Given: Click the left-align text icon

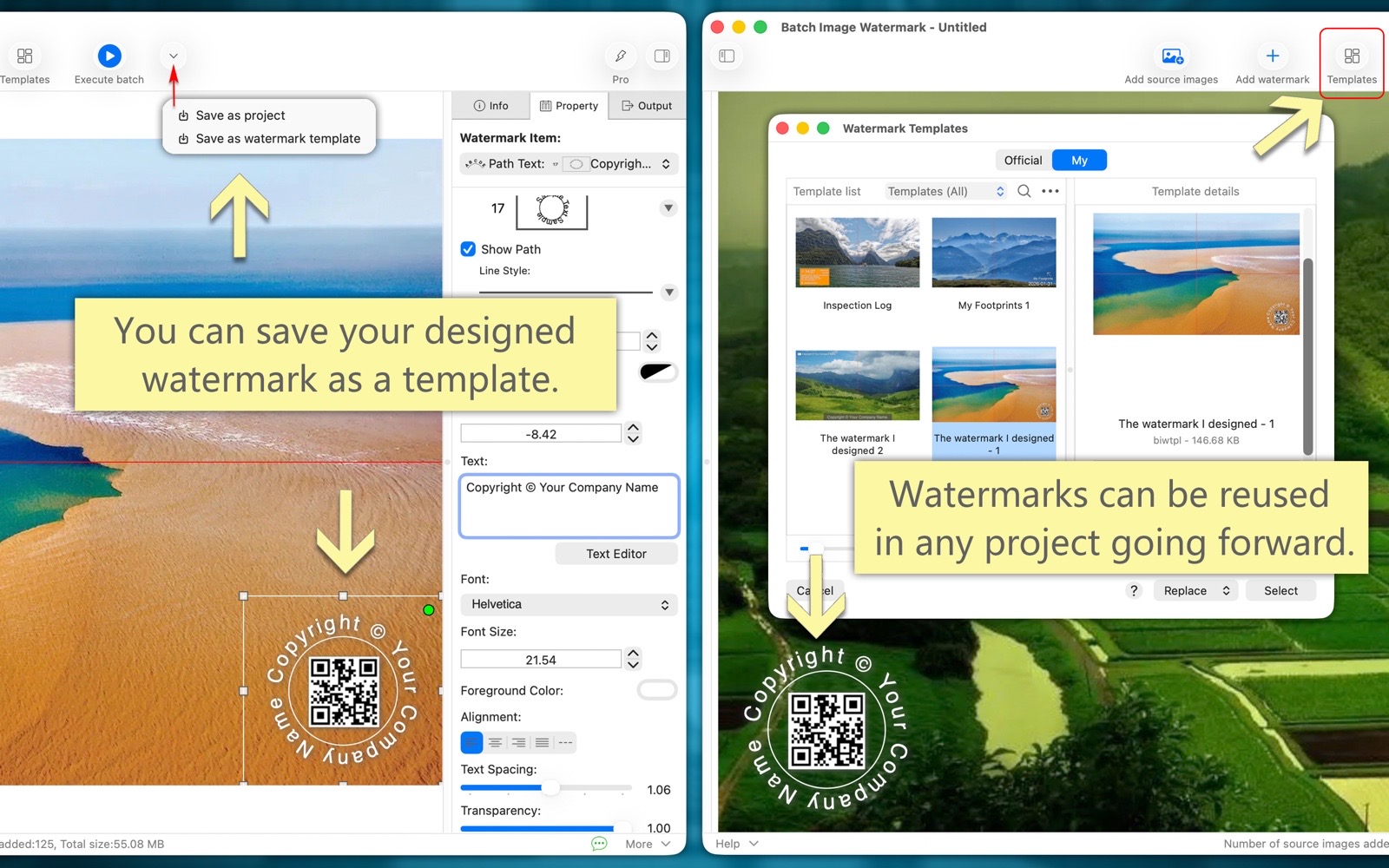Looking at the screenshot, I should coord(471,743).
